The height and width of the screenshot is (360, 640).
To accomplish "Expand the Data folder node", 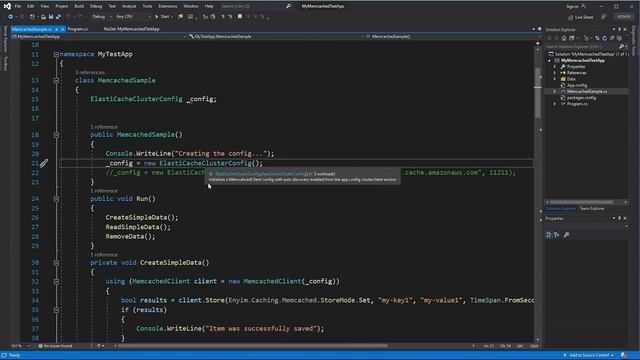I will point(554,79).
